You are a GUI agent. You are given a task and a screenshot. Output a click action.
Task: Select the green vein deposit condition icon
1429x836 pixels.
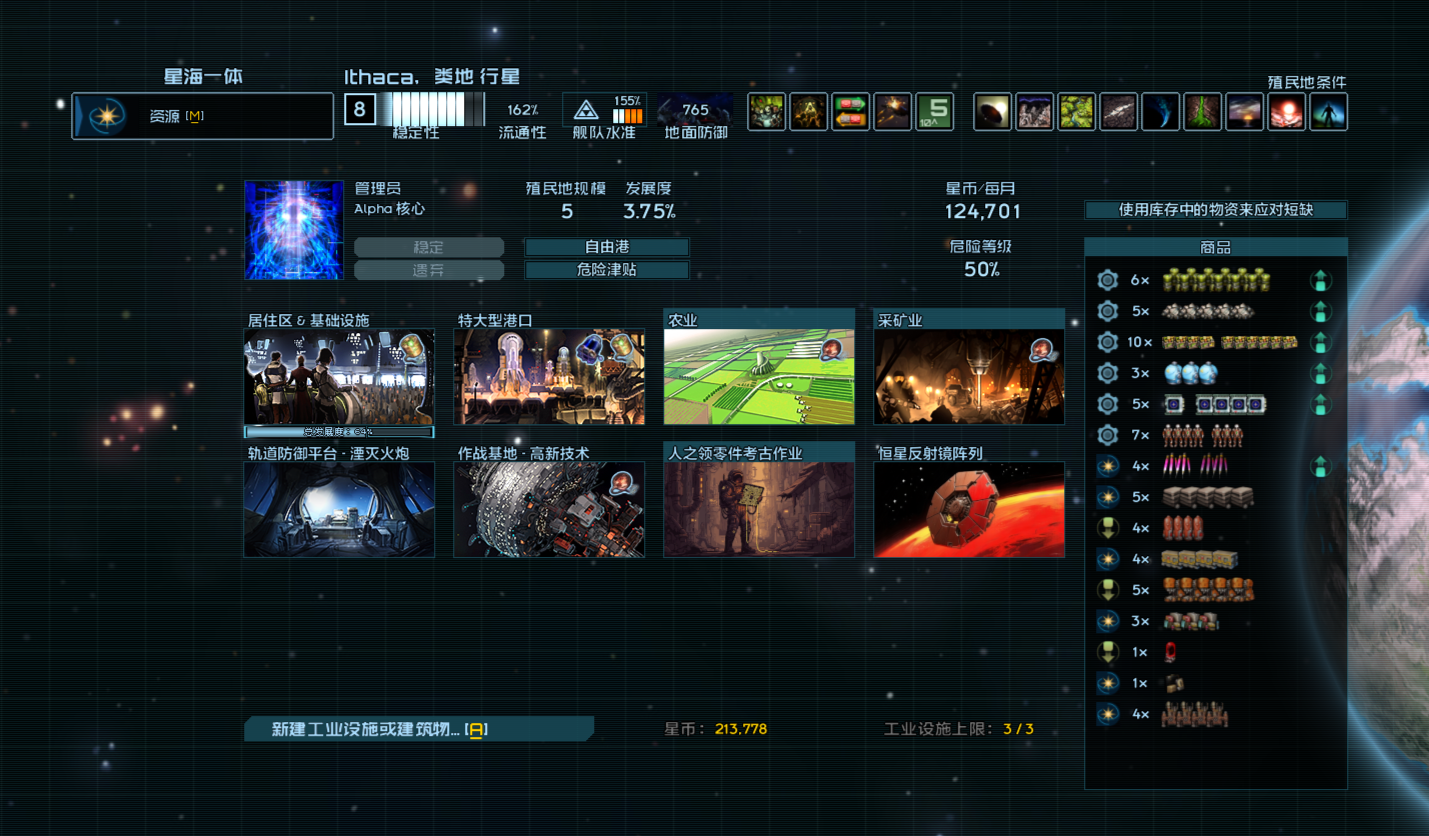pos(1203,112)
